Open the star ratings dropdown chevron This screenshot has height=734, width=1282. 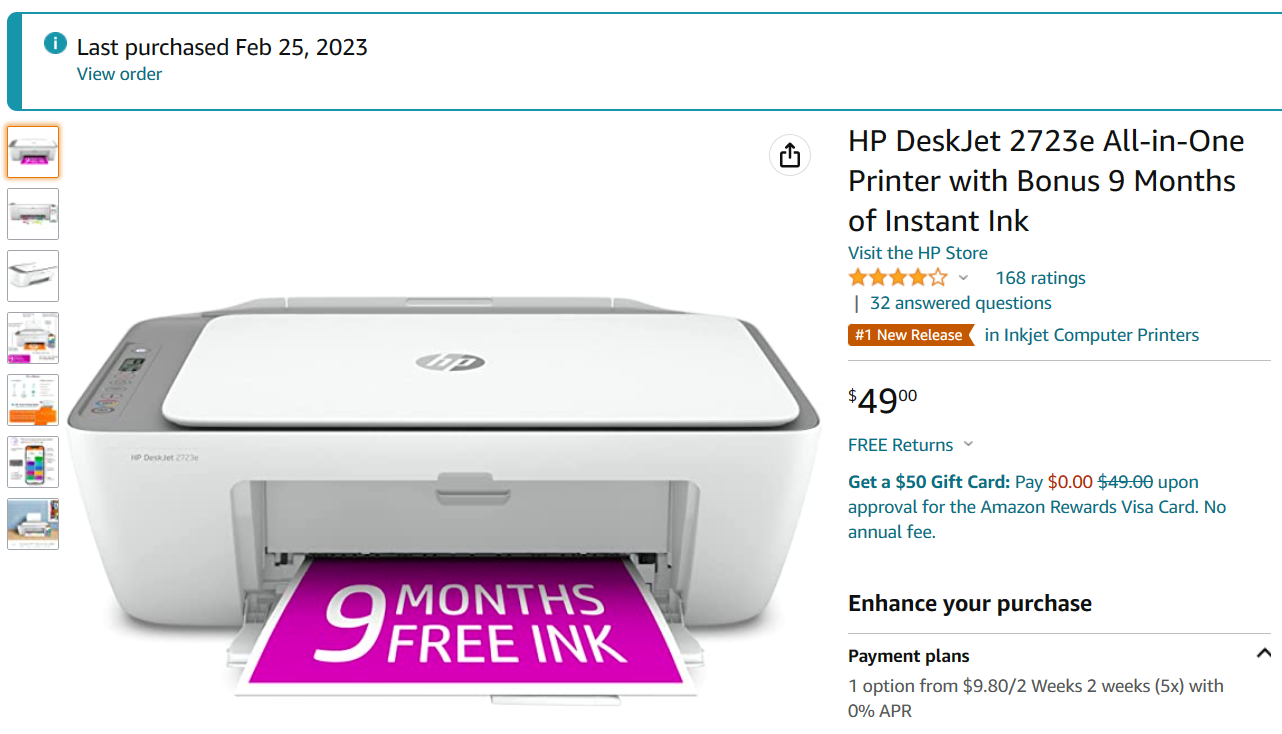click(963, 278)
